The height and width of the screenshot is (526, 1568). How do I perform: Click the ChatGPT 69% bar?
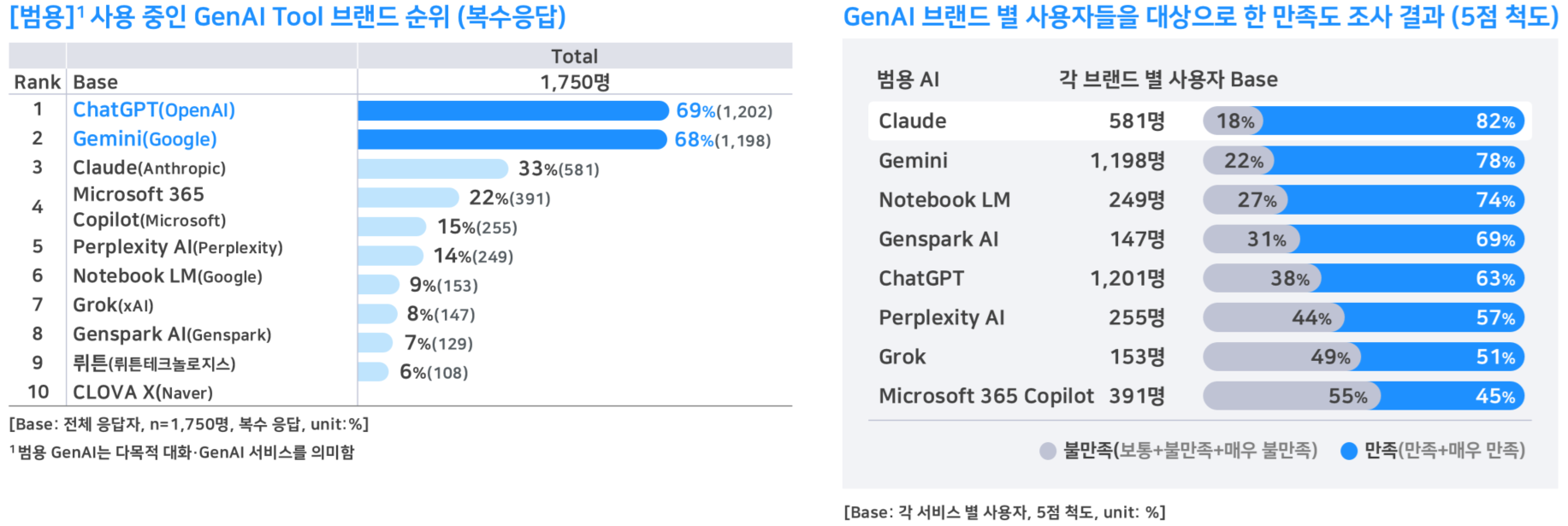513,110
